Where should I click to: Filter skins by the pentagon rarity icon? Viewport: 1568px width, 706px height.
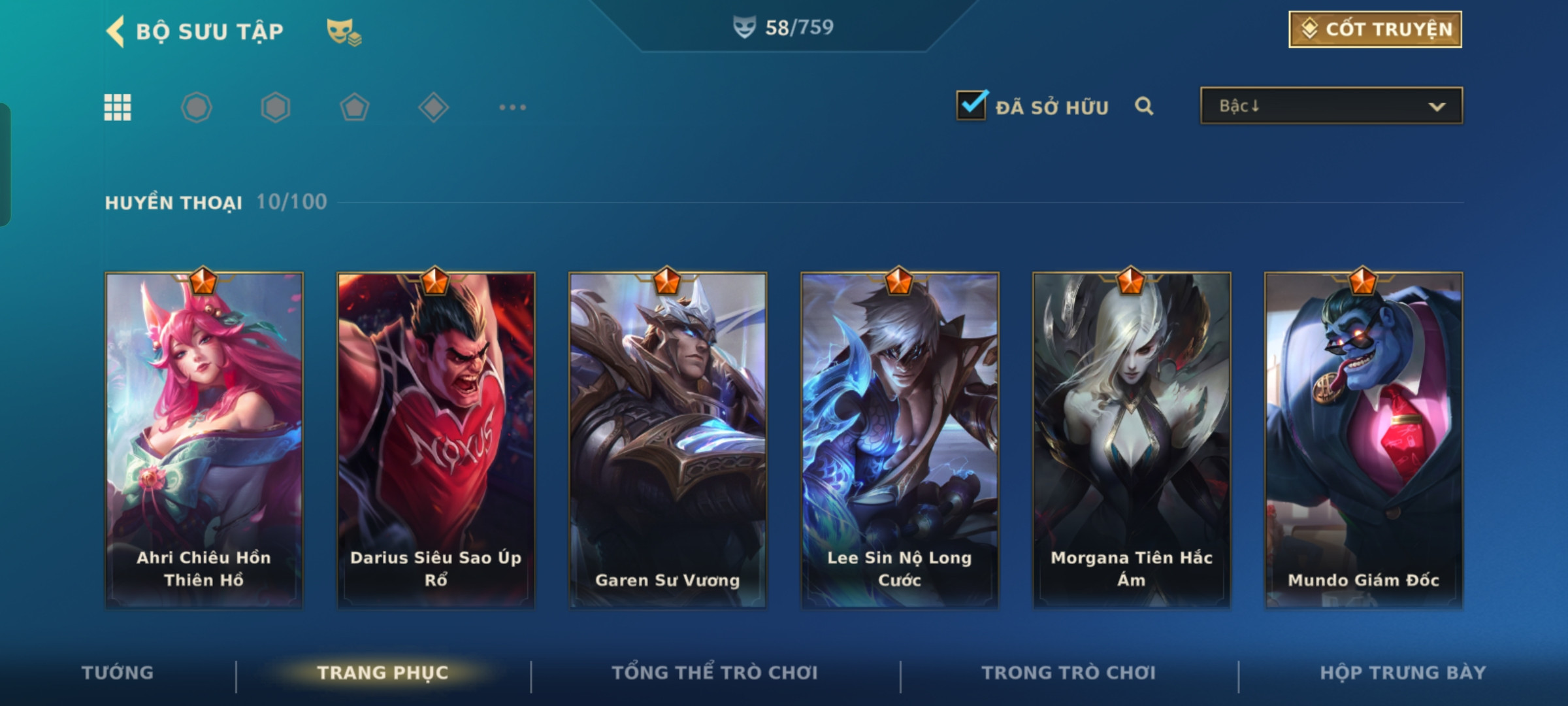point(355,107)
